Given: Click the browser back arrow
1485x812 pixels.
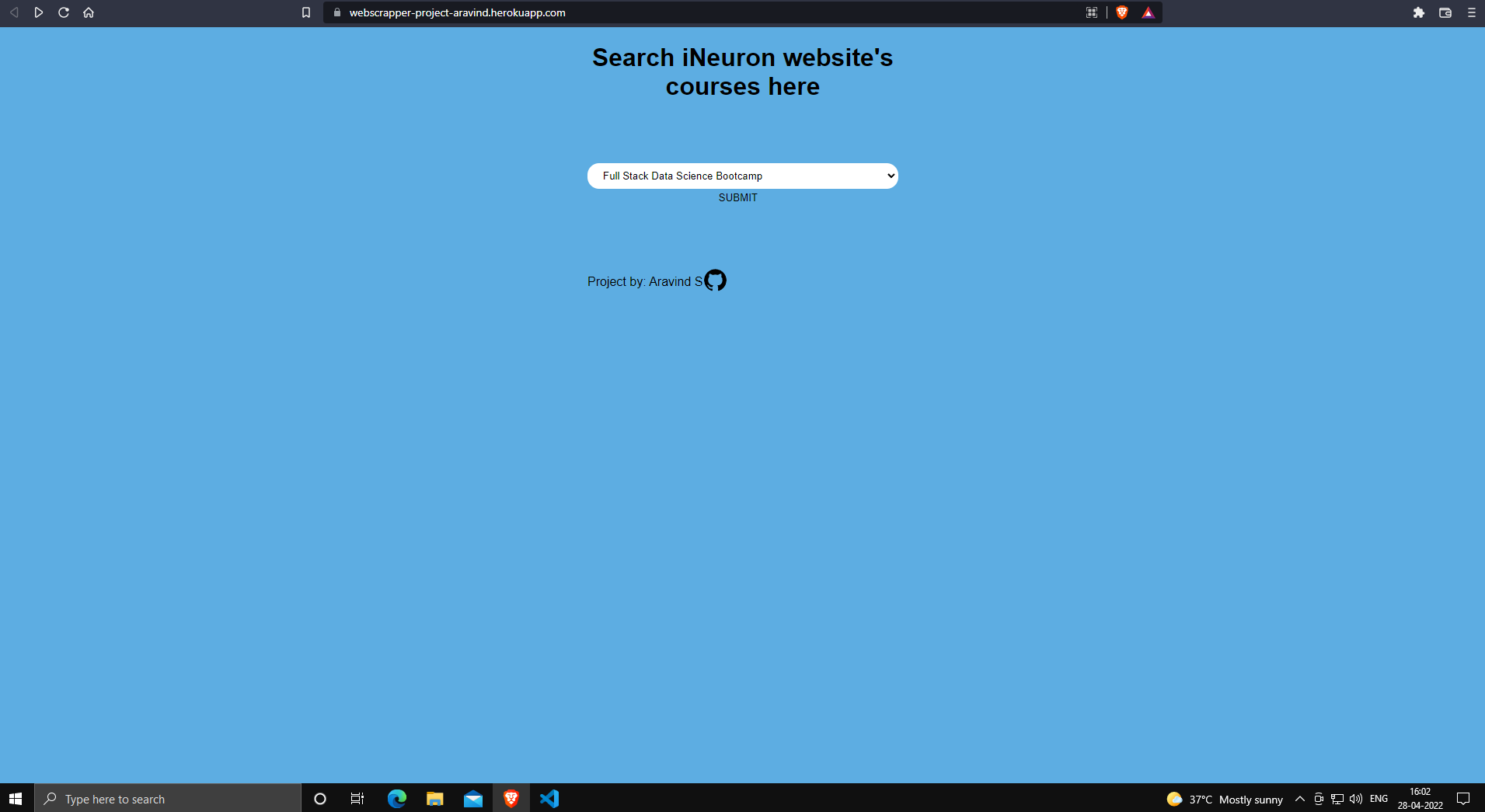Looking at the screenshot, I should [x=14, y=12].
